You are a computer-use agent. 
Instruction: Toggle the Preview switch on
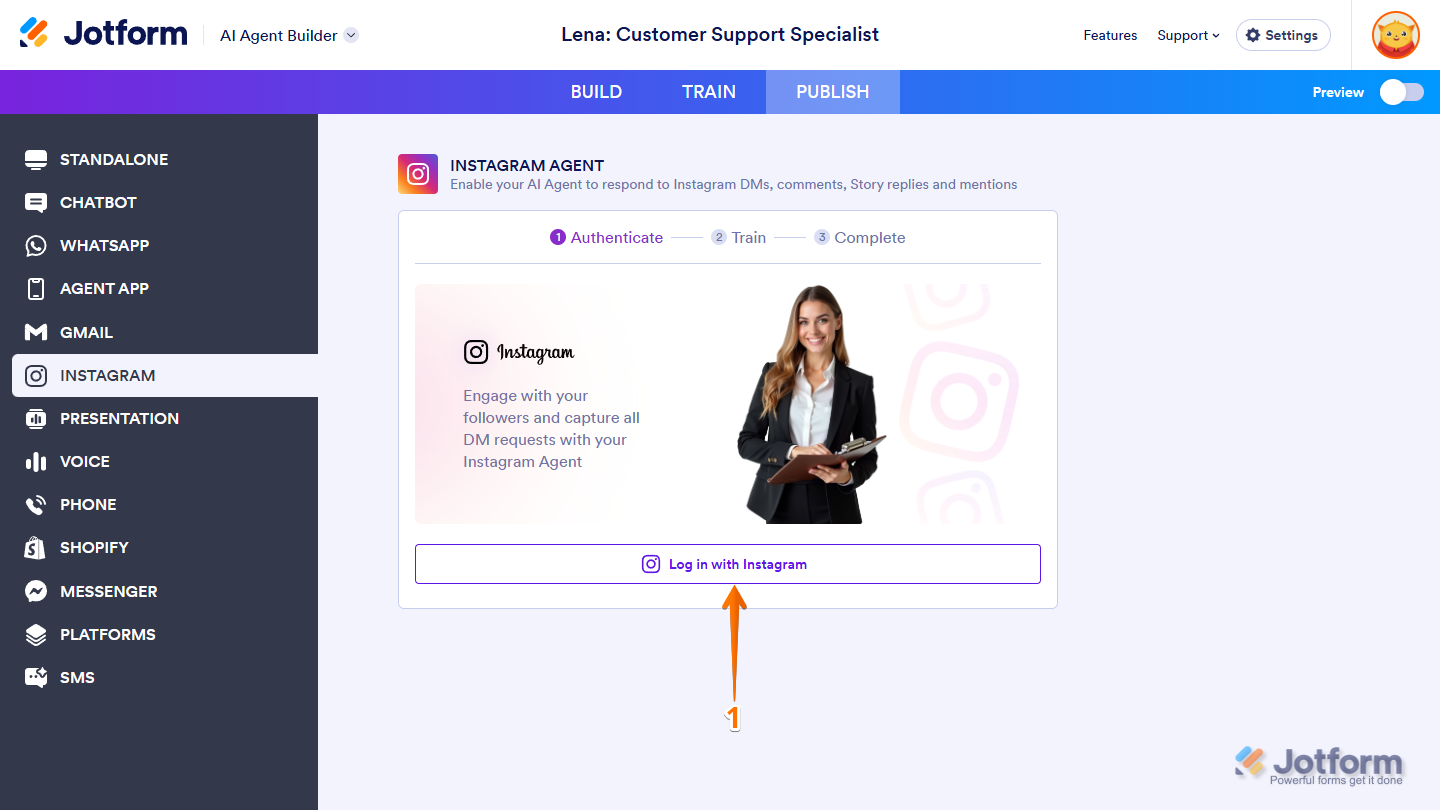[1401, 92]
